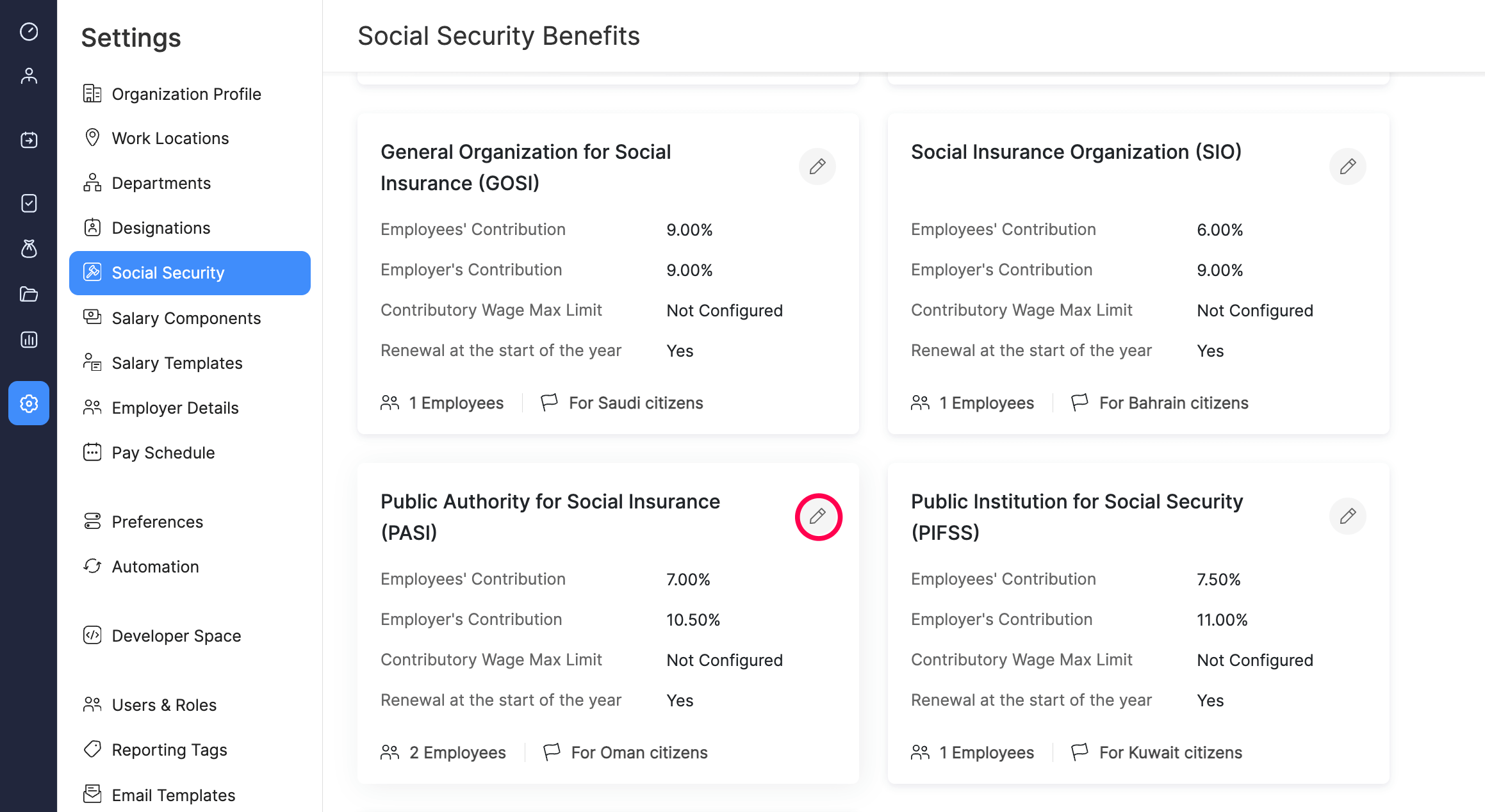Open the reports chart icon in rail
Viewport: 1485px width, 812px height.
click(x=29, y=339)
